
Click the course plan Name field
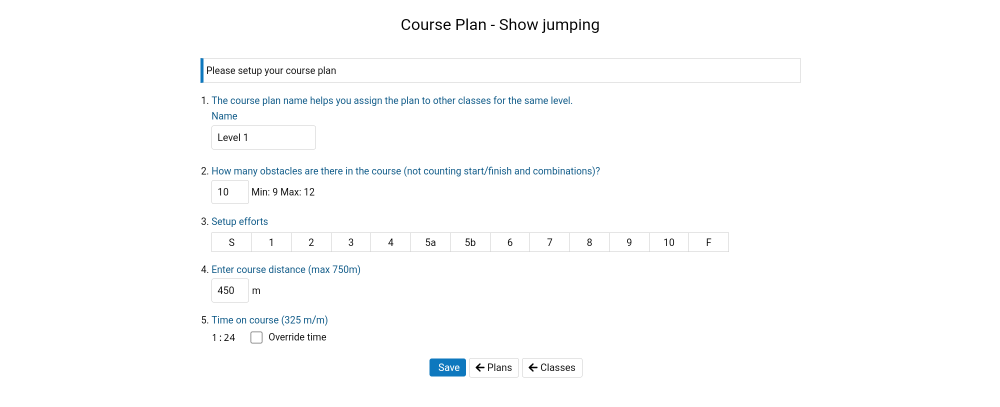263,138
